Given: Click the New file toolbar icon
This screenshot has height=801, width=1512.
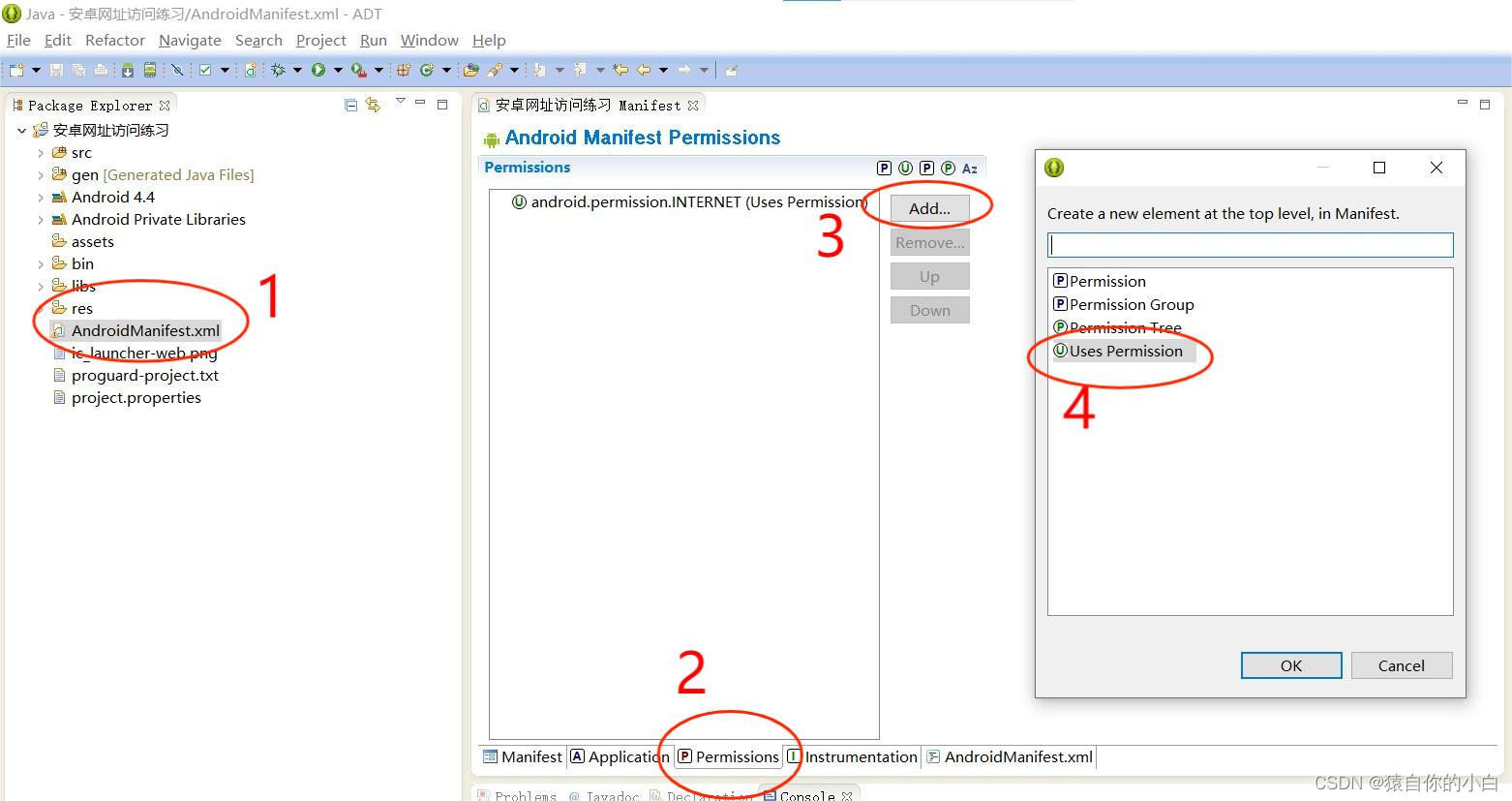Looking at the screenshot, I should pyautogui.click(x=16, y=70).
